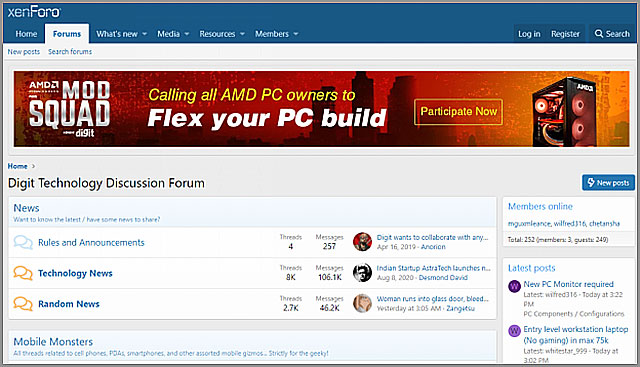Click purple avatar beside Entry level workstation post
640x367 pixels.
coord(514,331)
